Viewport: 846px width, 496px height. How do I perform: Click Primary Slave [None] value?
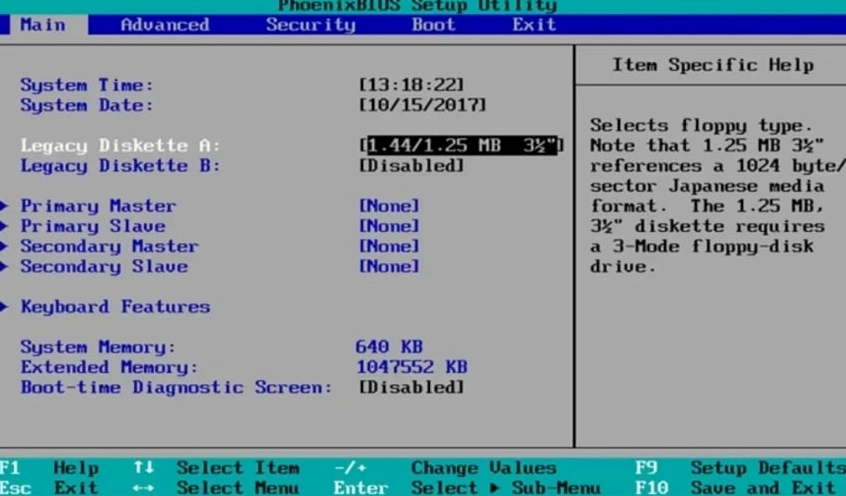(x=389, y=226)
